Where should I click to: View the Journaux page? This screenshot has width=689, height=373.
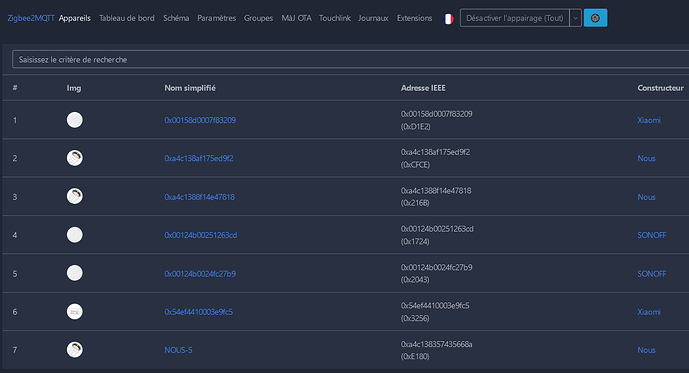[373, 18]
